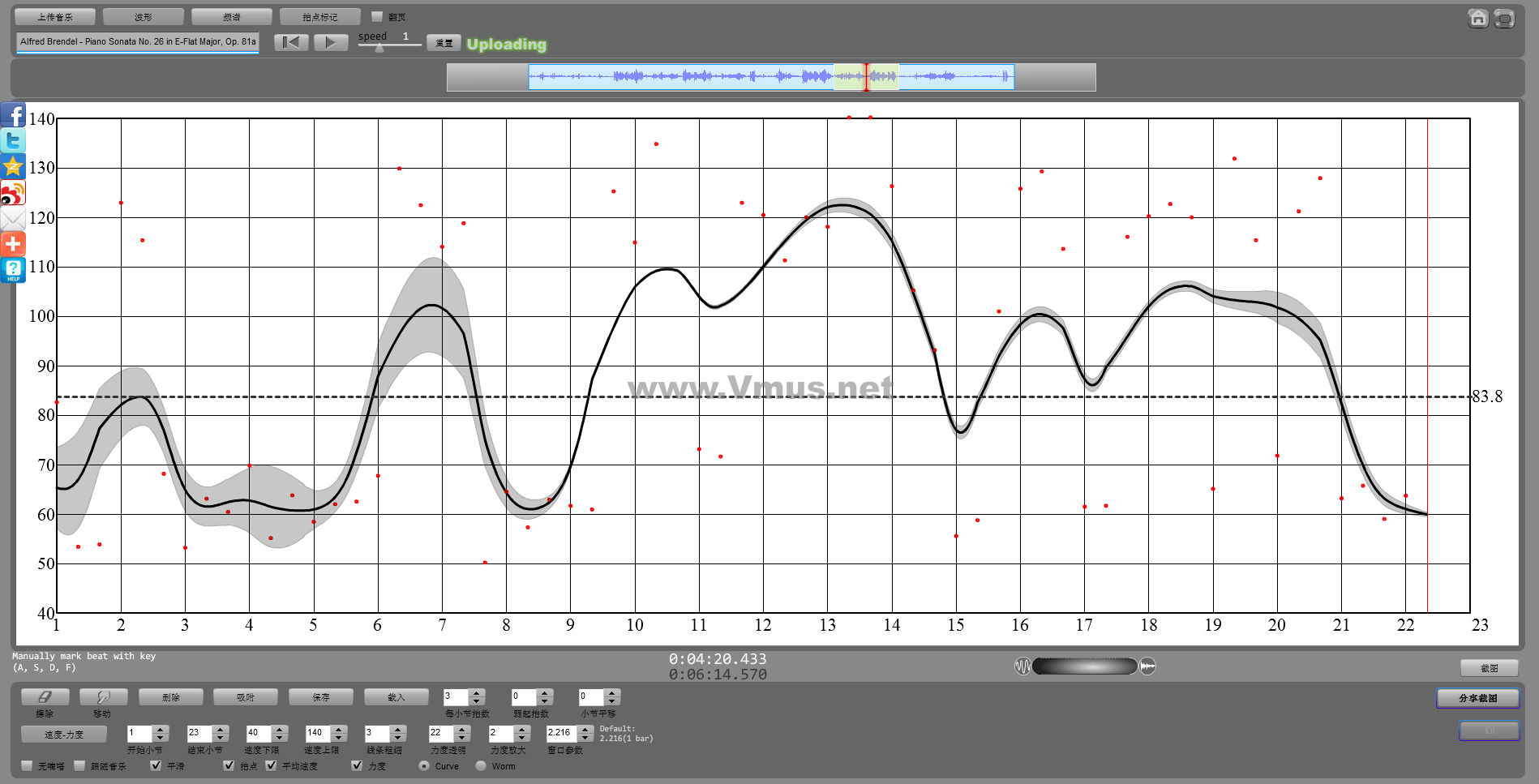Open the blue HELP icon

(13, 270)
